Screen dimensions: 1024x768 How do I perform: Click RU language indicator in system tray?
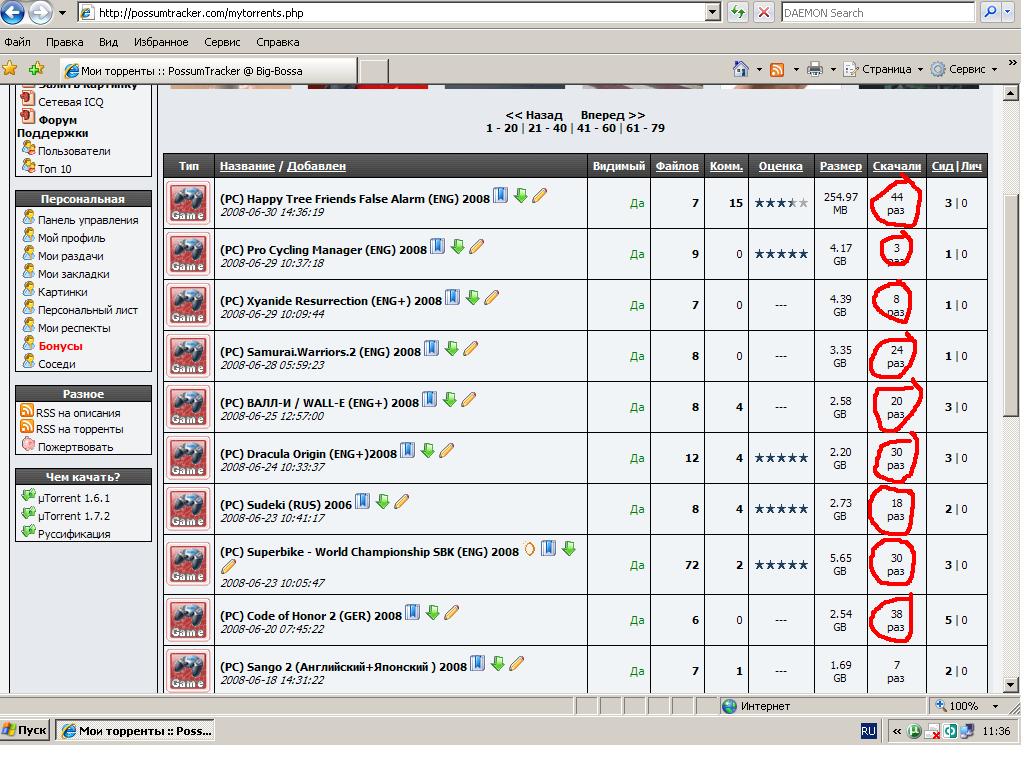pyautogui.click(x=868, y=731)
